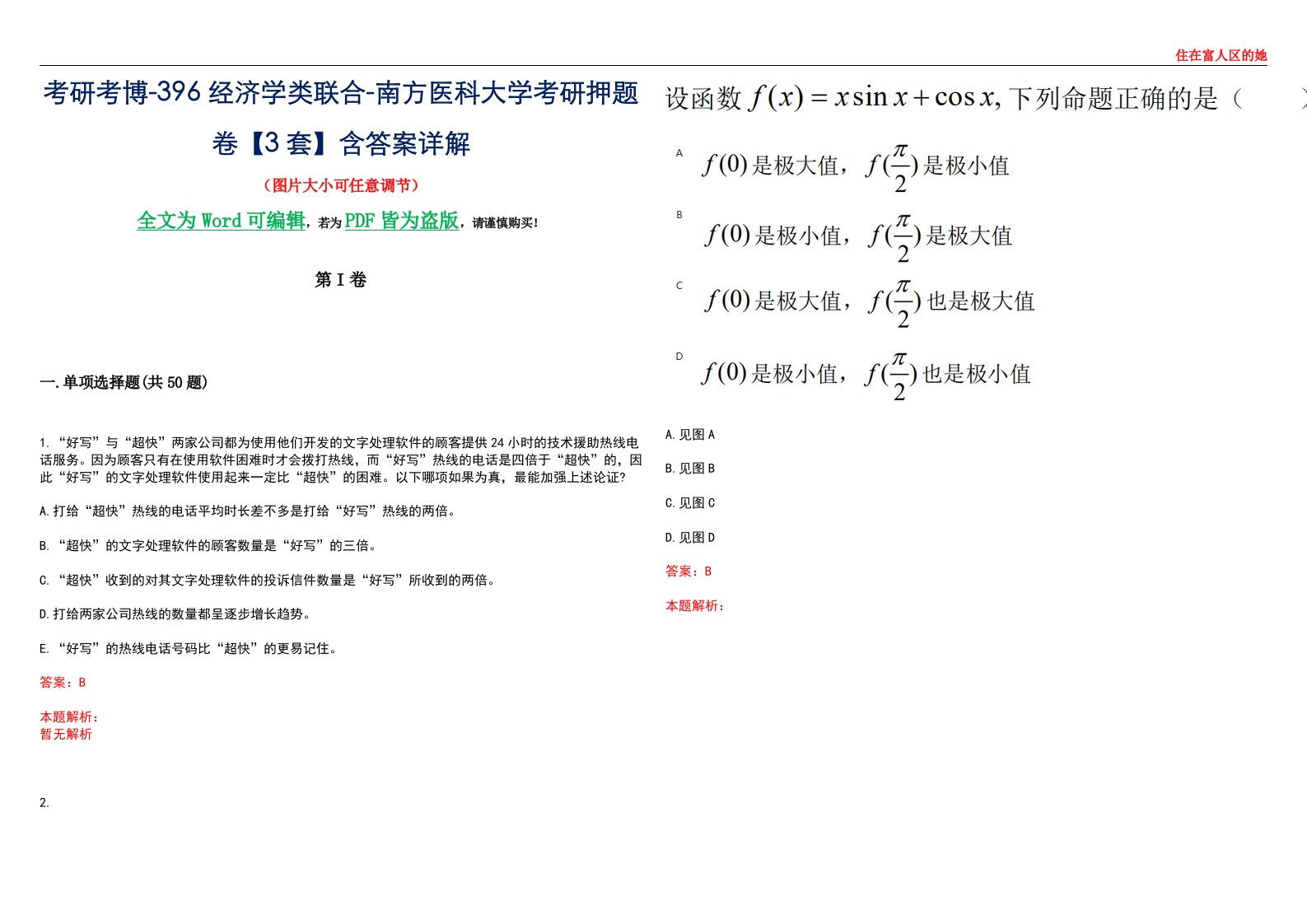Select 'A.见图A' answer choice
The image size is (1307, 924).
point(690,435)
